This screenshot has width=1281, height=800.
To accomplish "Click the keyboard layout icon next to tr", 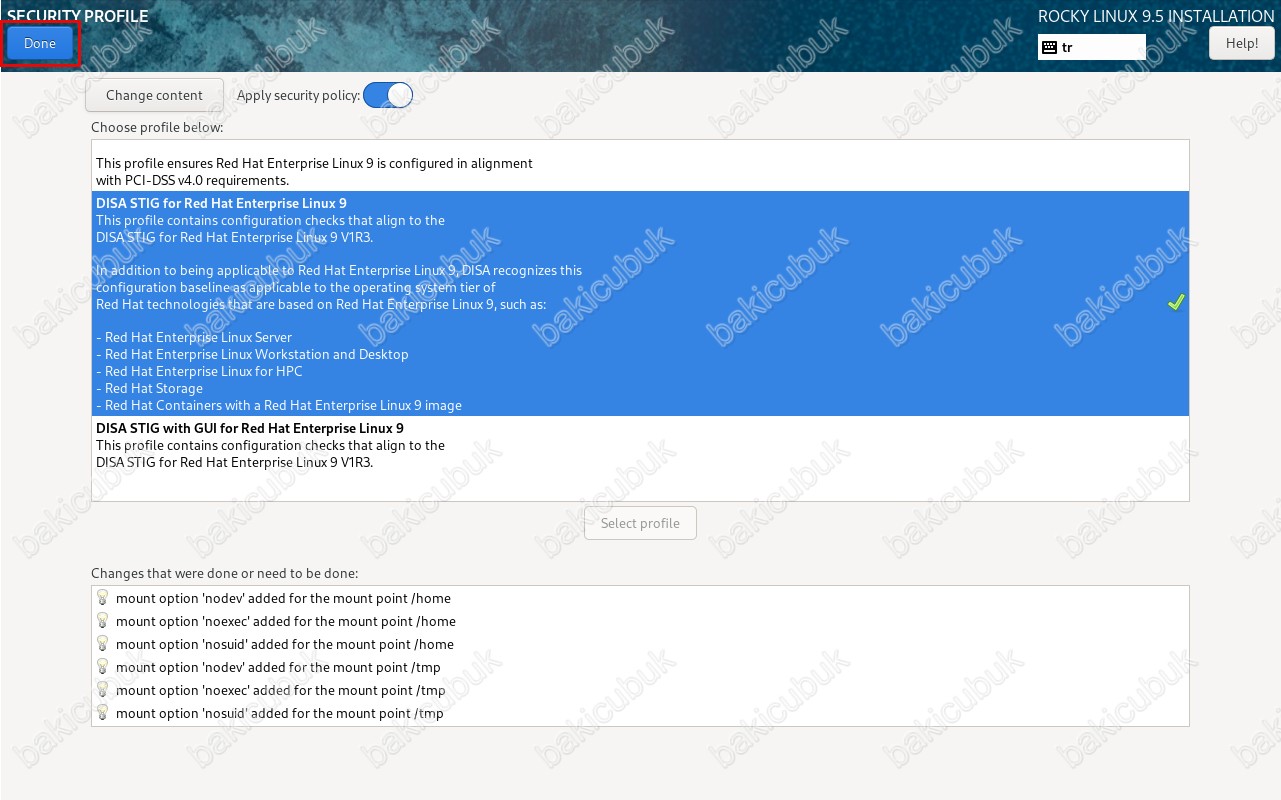I will coord(1049,47).
